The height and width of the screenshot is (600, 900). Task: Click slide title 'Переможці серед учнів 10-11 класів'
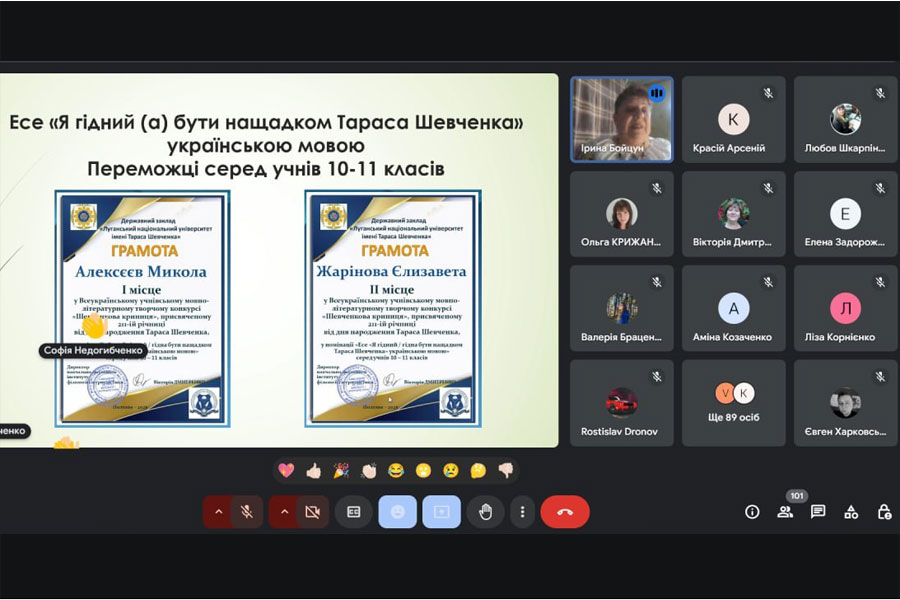(x=266, y=169)
